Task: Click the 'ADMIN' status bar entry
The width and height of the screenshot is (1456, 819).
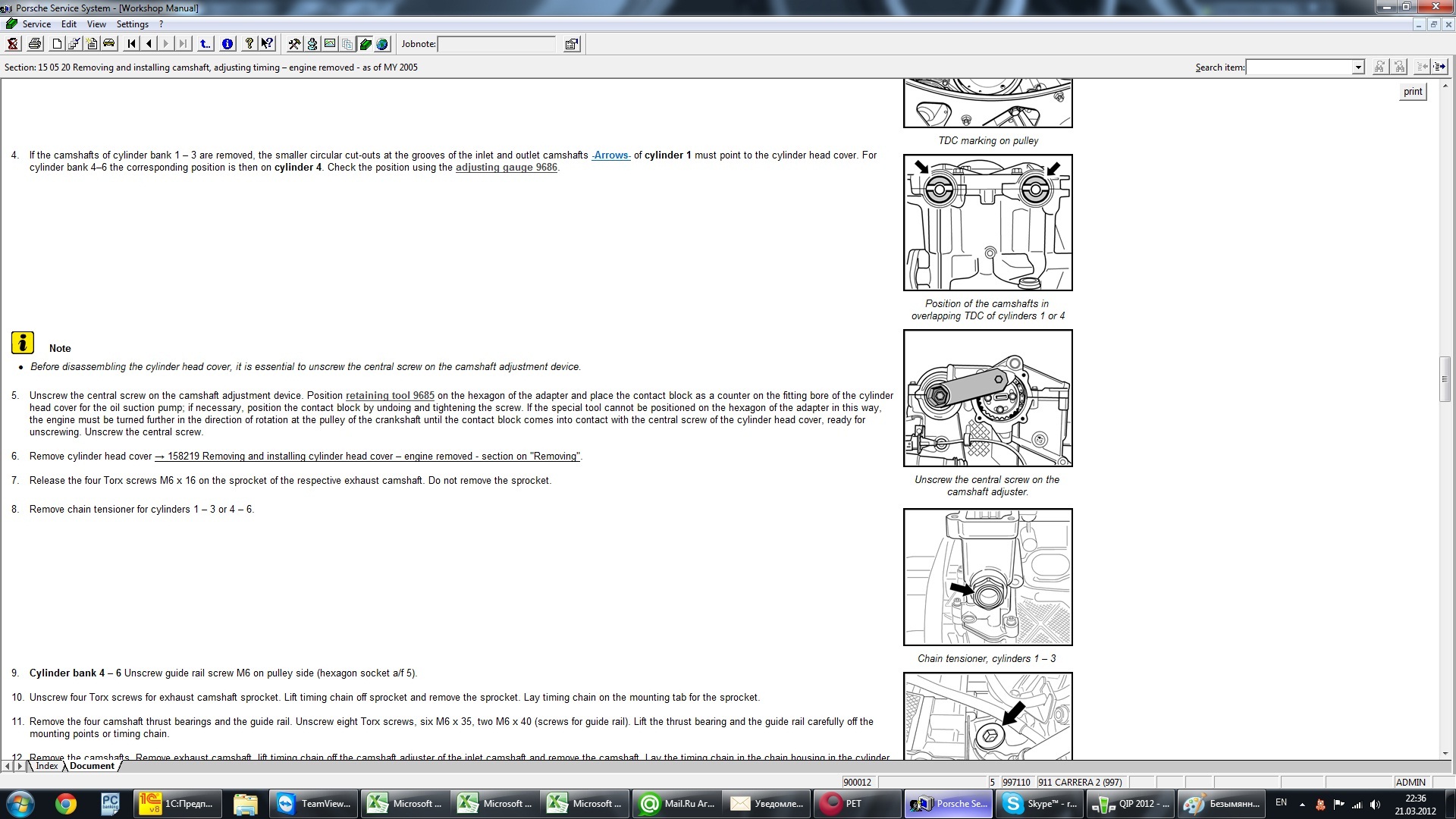Action: point(1410,783)
